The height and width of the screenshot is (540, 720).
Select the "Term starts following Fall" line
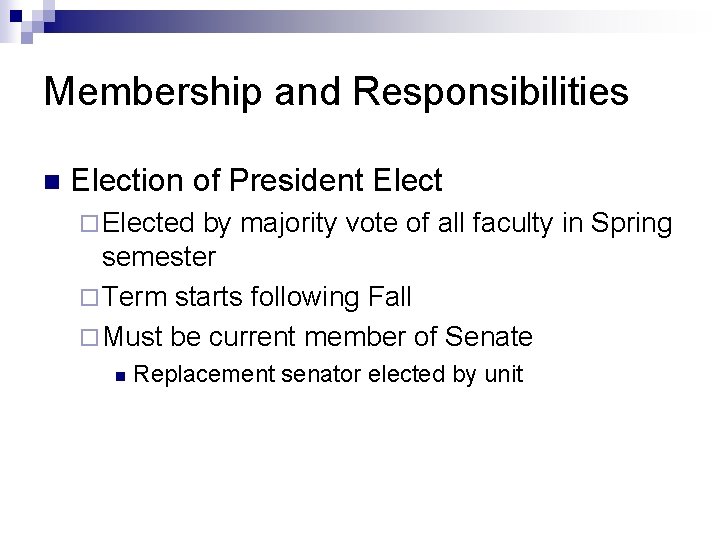[256, 297]
